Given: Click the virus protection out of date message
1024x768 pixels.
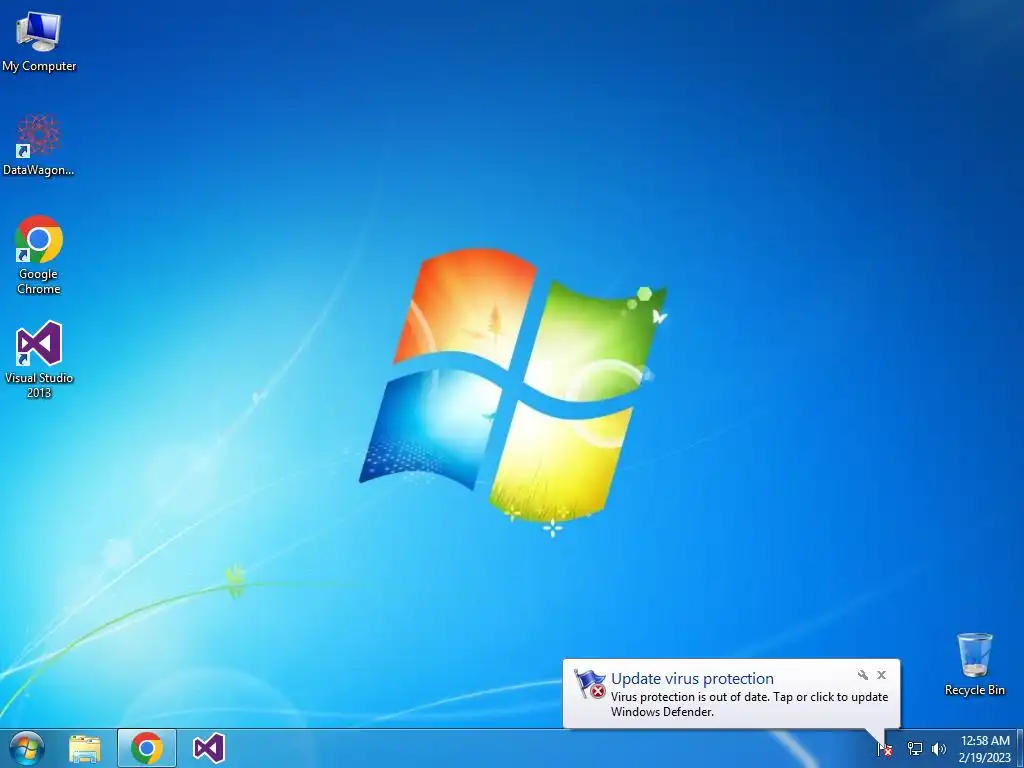Looking at the screenshot, I should pyautogui.click(x=749, y=704).
